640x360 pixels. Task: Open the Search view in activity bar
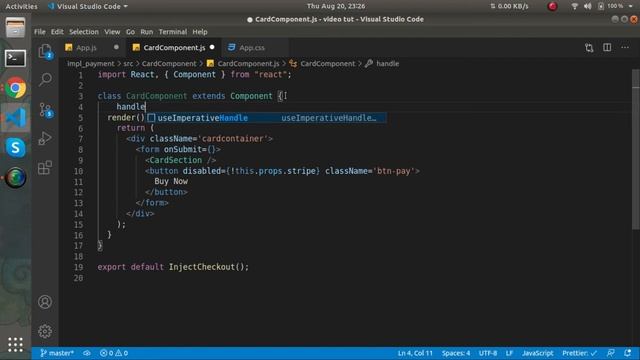pyautogui.click(x=45, y=79)
